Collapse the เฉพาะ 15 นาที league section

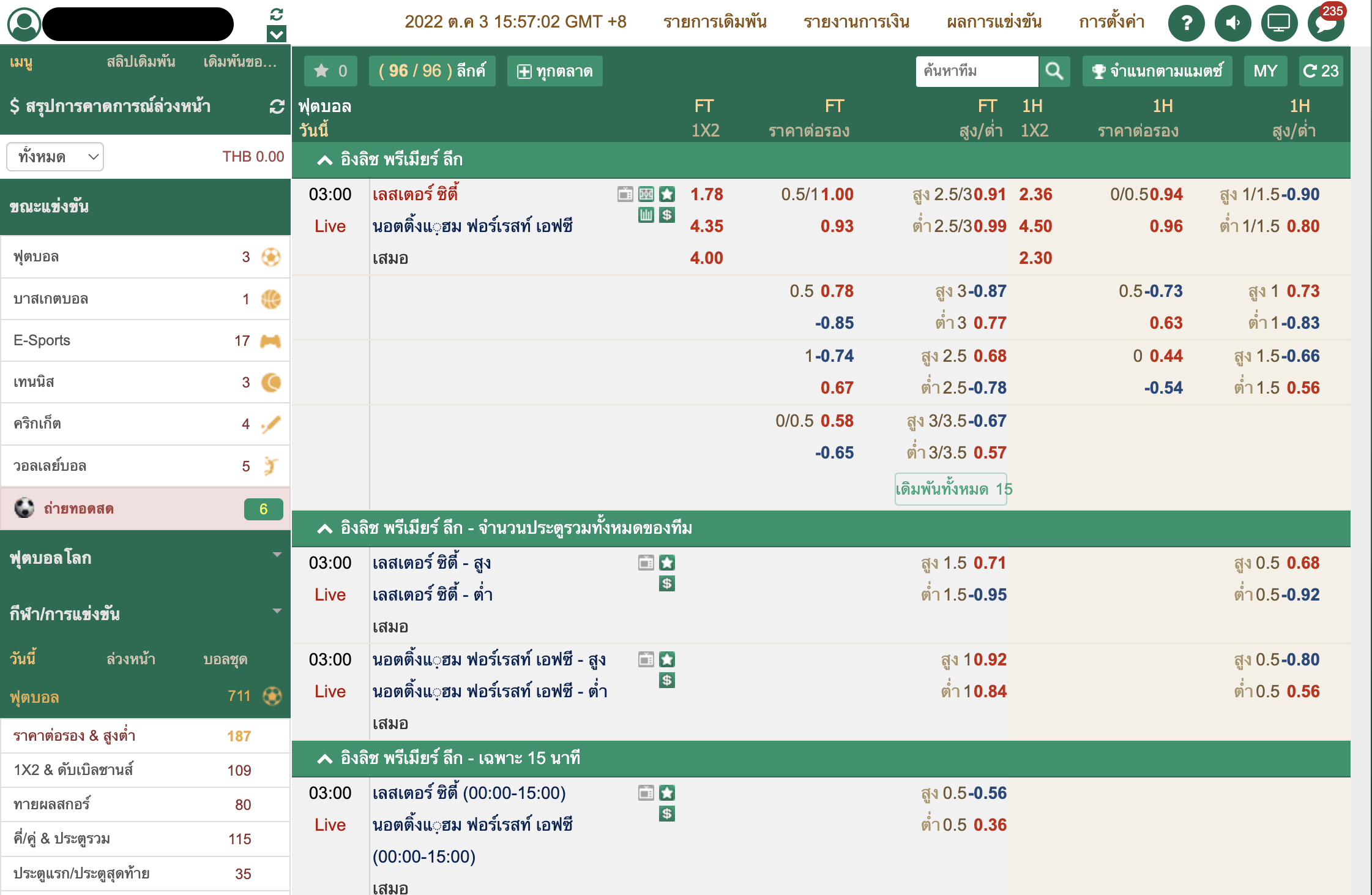(821, 758)
